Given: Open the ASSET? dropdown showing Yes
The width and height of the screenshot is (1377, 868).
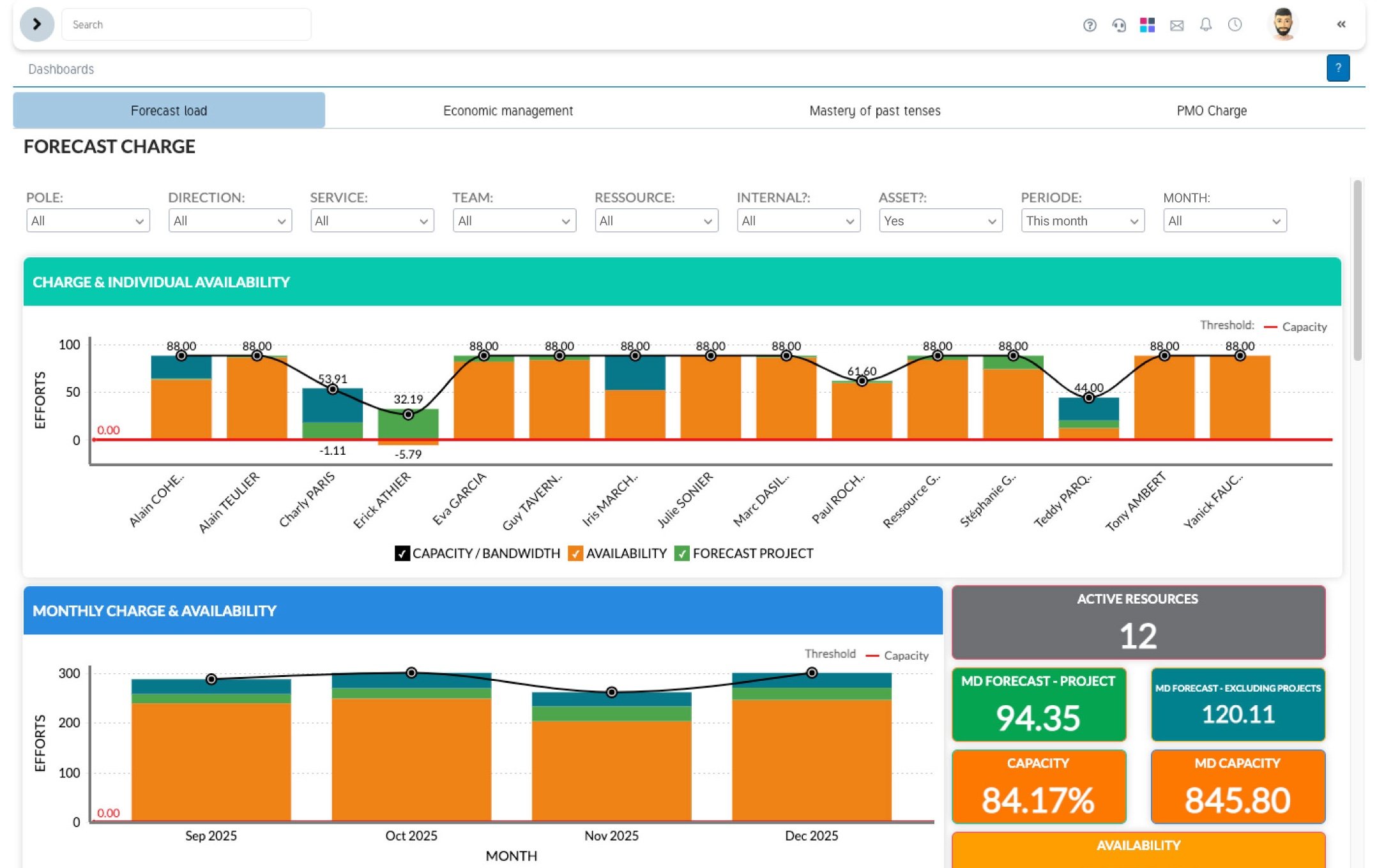Looking at the screenshot, I should click(x=940, y=220).
